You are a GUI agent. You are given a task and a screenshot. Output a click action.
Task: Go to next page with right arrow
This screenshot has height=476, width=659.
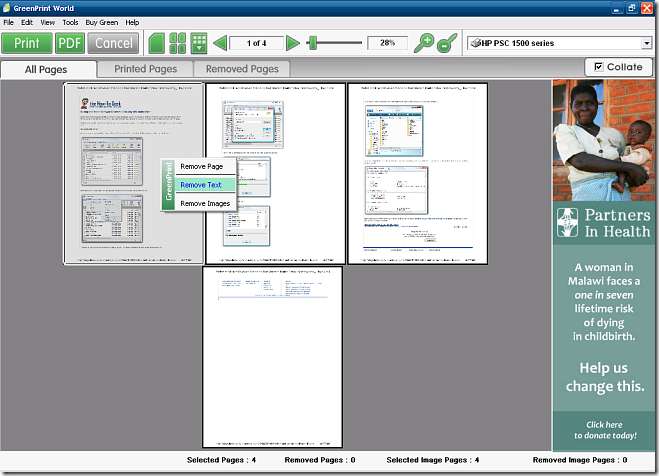[293, 43]
